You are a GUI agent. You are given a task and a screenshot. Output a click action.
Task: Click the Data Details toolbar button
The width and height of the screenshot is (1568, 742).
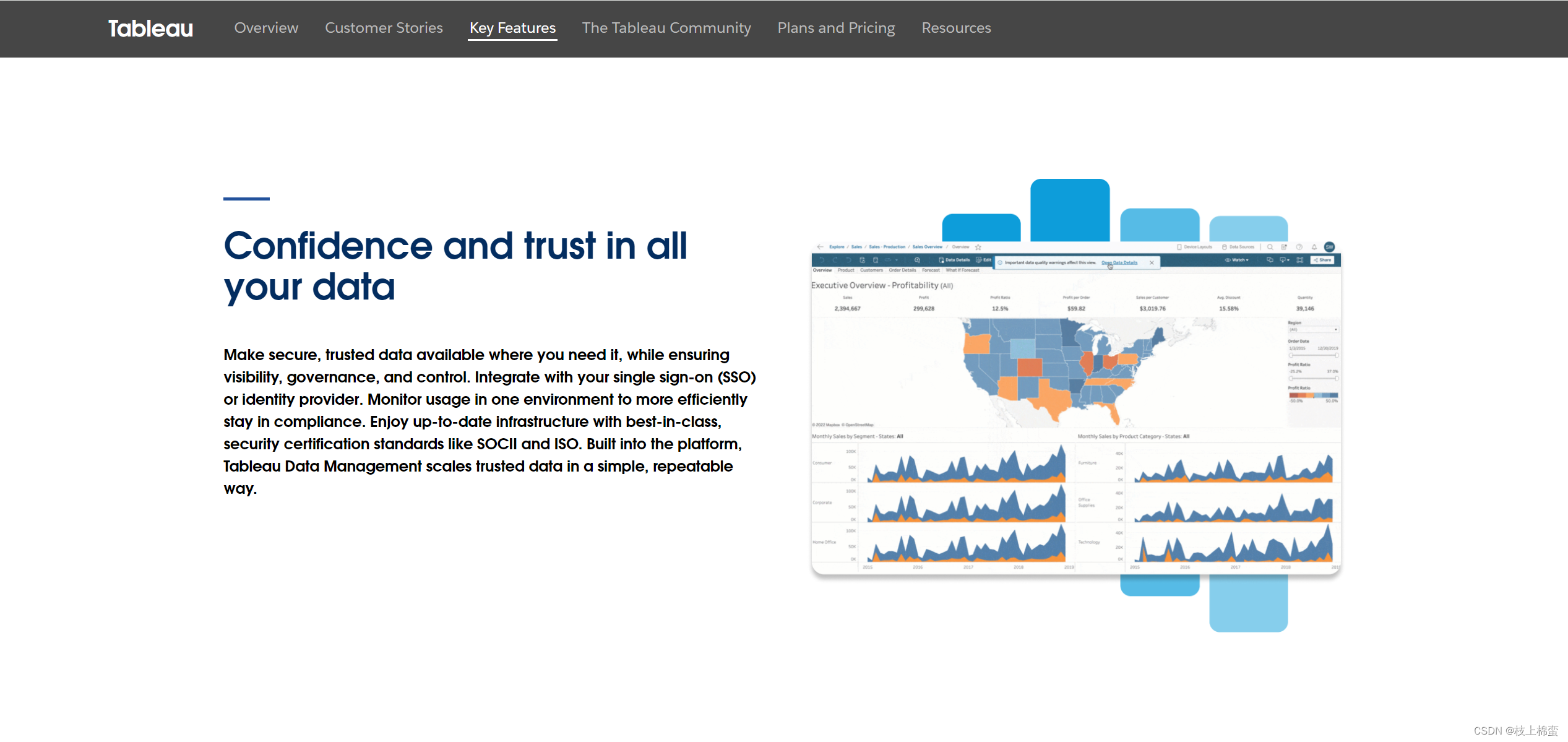point(954,260)
